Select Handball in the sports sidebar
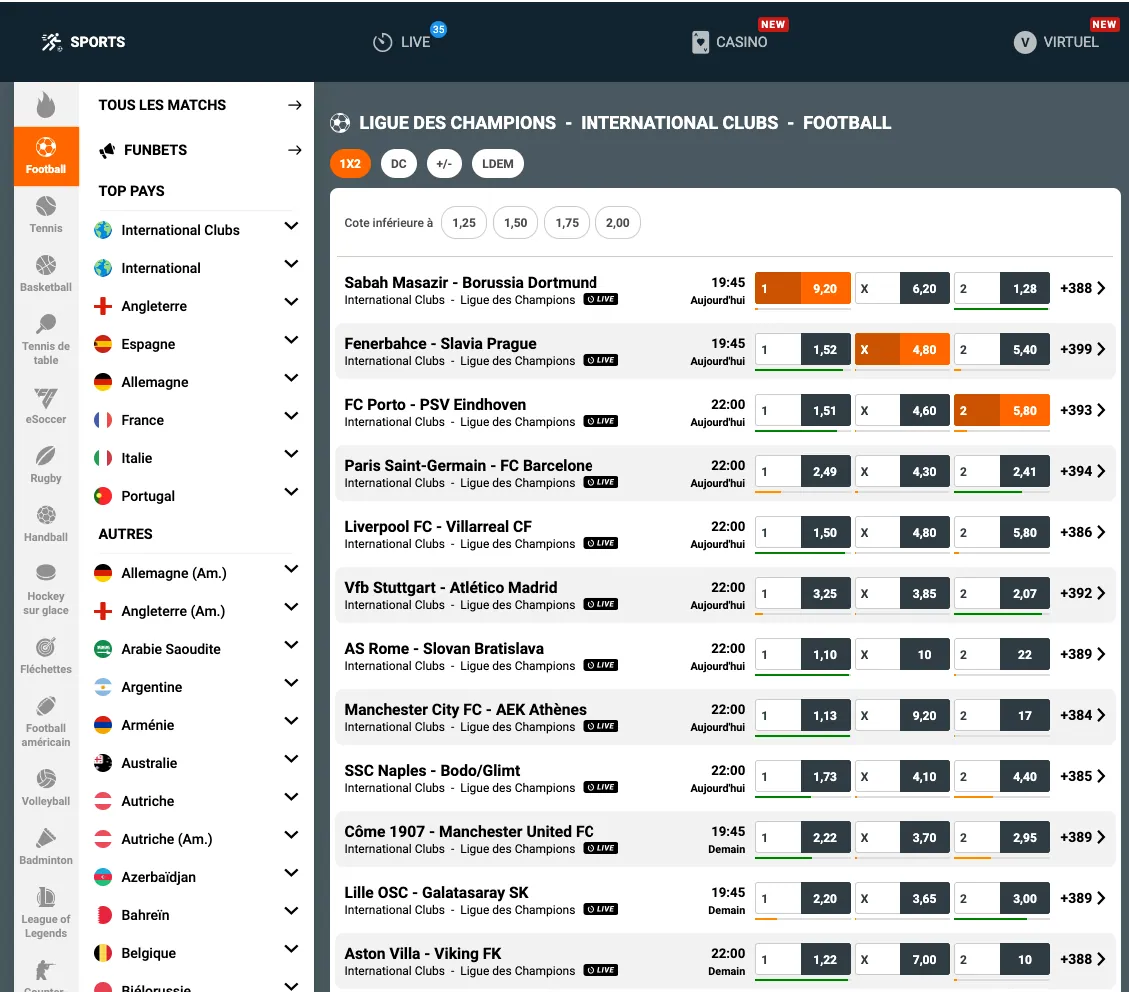Image resolution: width=1129 pixels, height=992 pixels. coord(46,524)
